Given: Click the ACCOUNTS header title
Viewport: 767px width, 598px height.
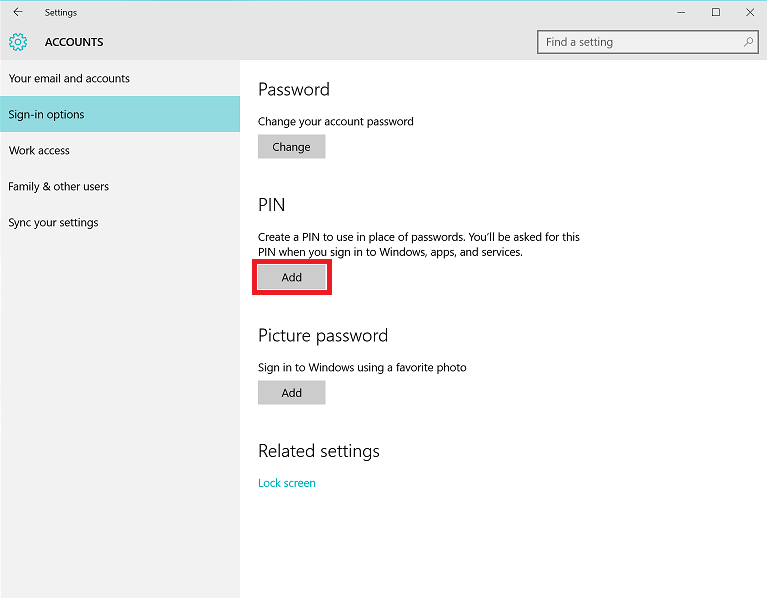Looking at the screenshot, I should pos(74,42).
